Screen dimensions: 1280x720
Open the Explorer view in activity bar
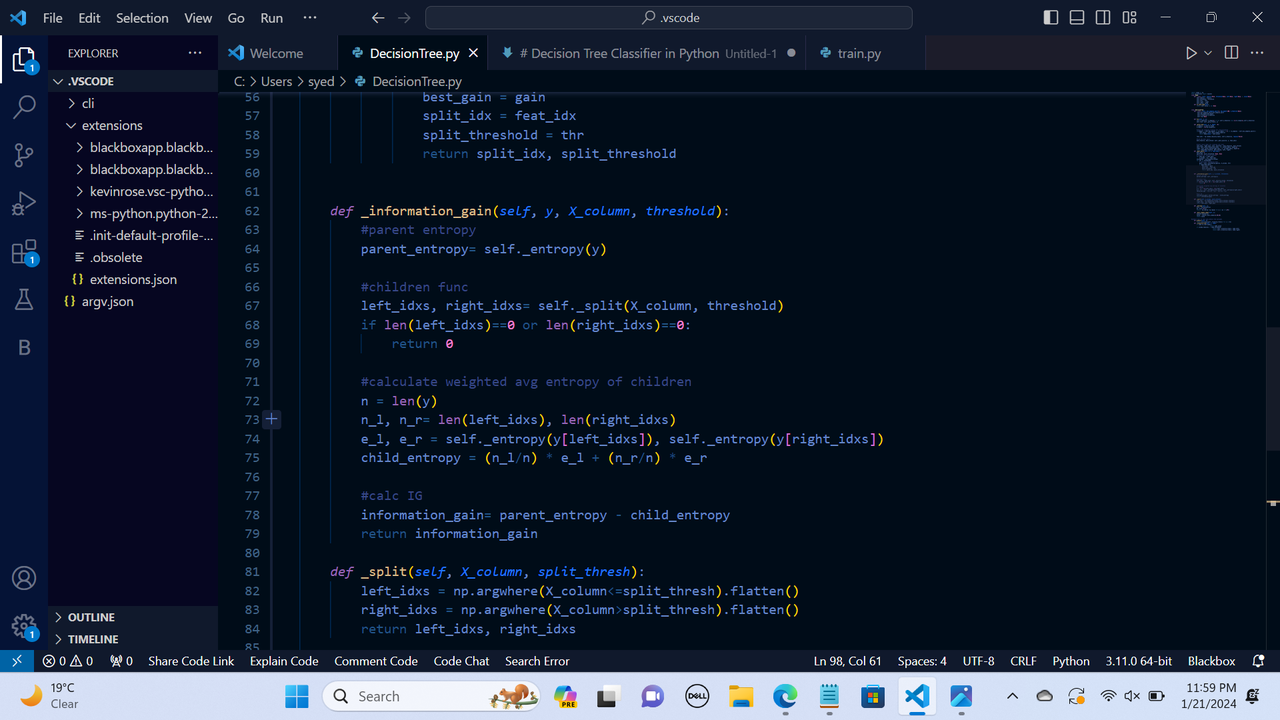coord(24,60)
